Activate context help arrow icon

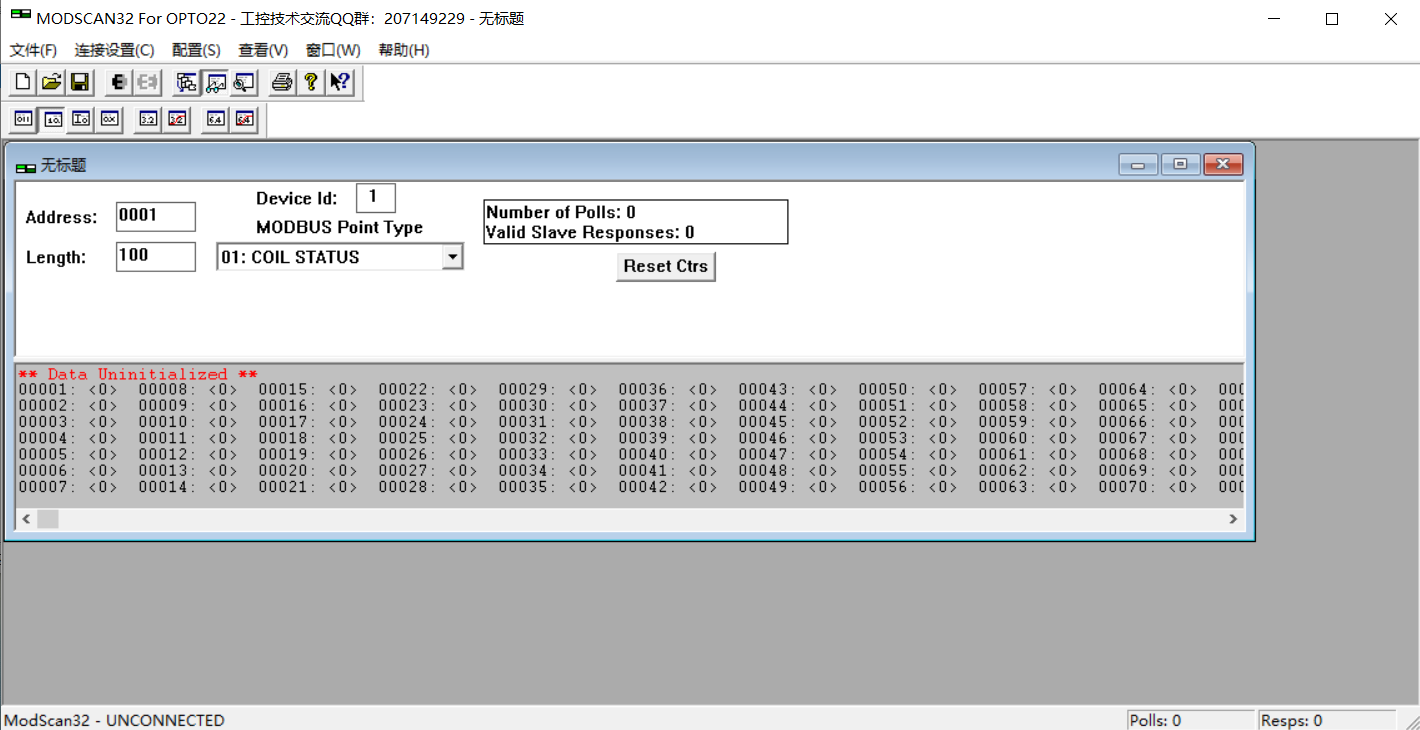[339, 81]
